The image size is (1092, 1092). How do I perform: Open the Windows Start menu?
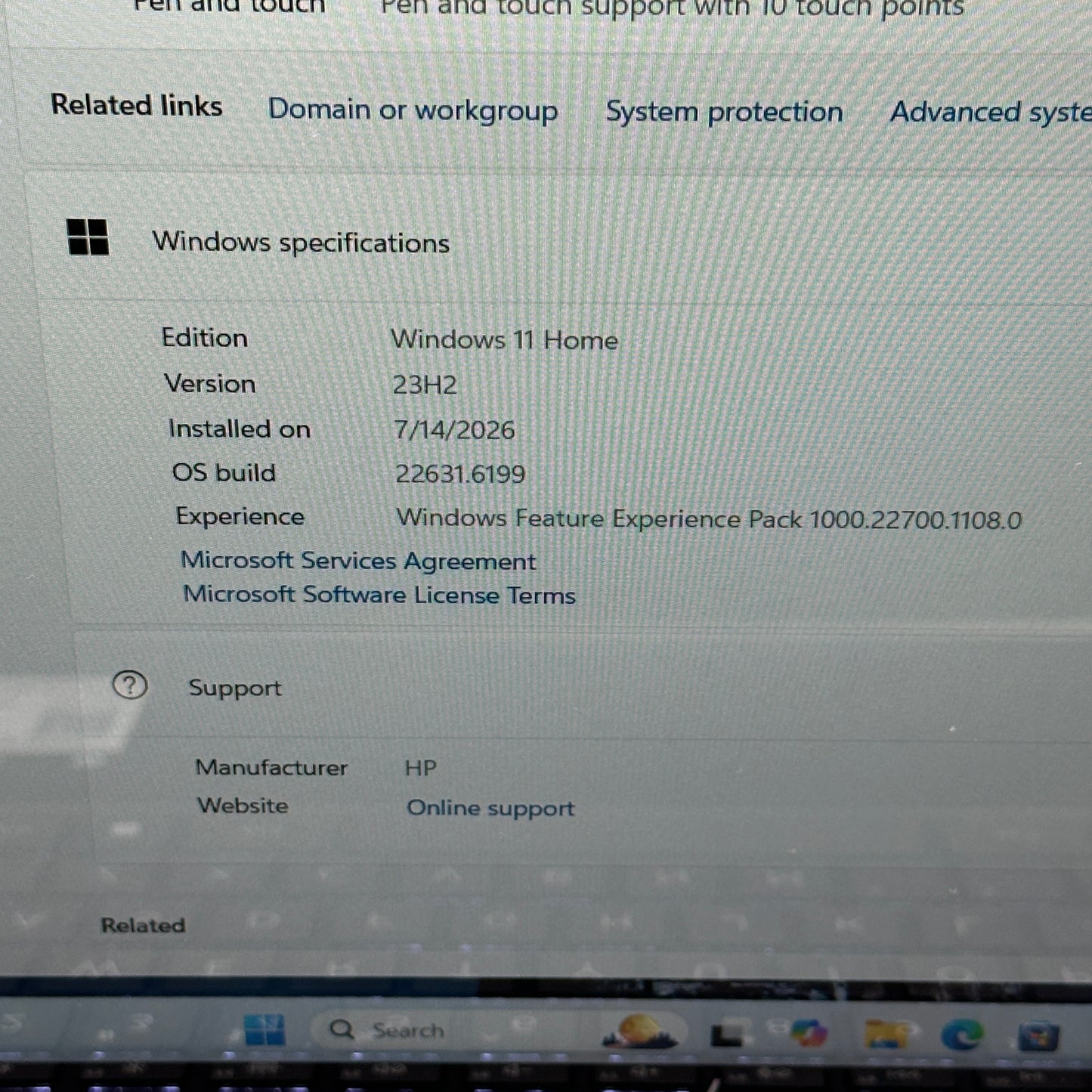click(264, 1030)
